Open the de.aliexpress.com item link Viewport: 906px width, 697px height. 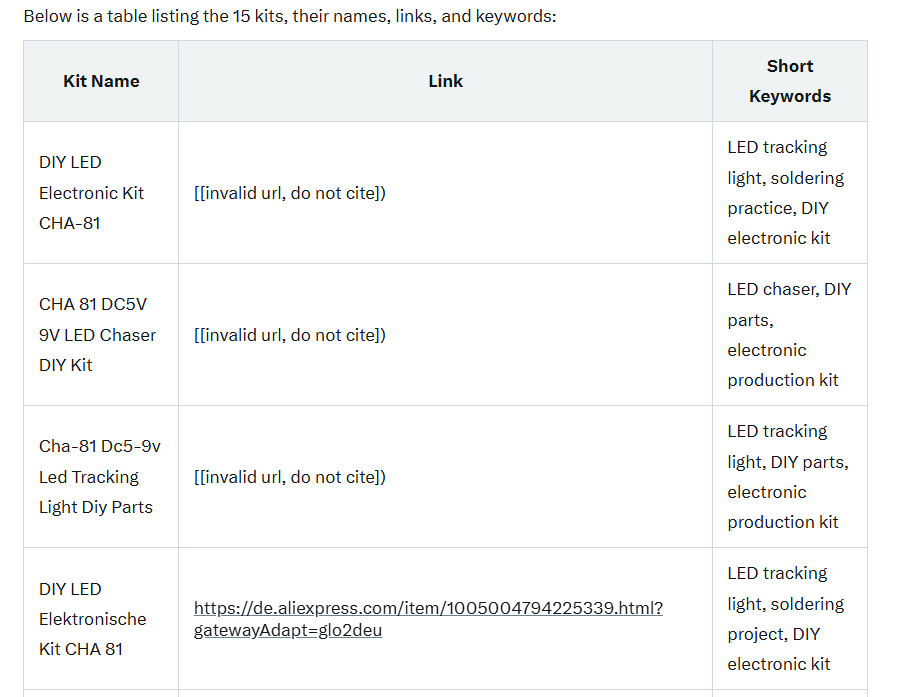coord(428,618)
